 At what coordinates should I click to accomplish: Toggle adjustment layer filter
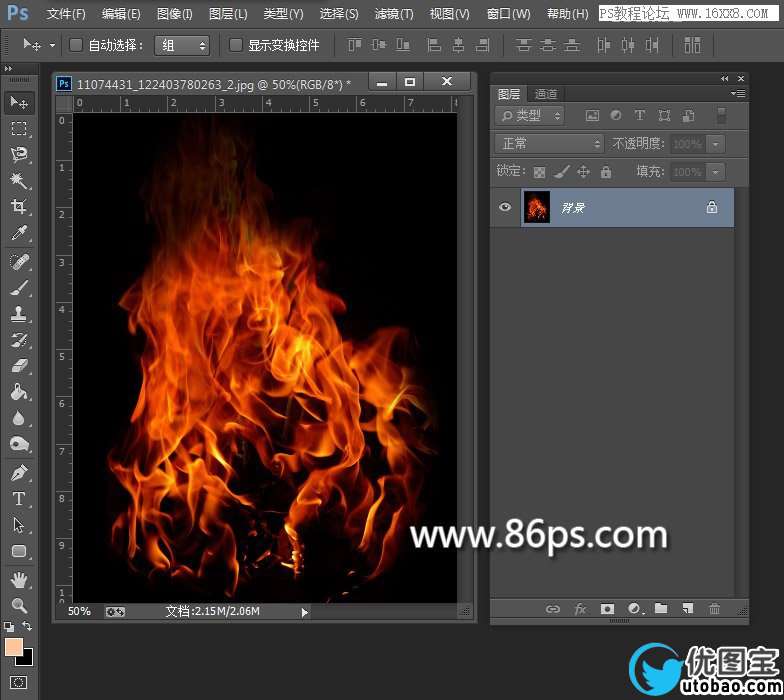(616, 116)
